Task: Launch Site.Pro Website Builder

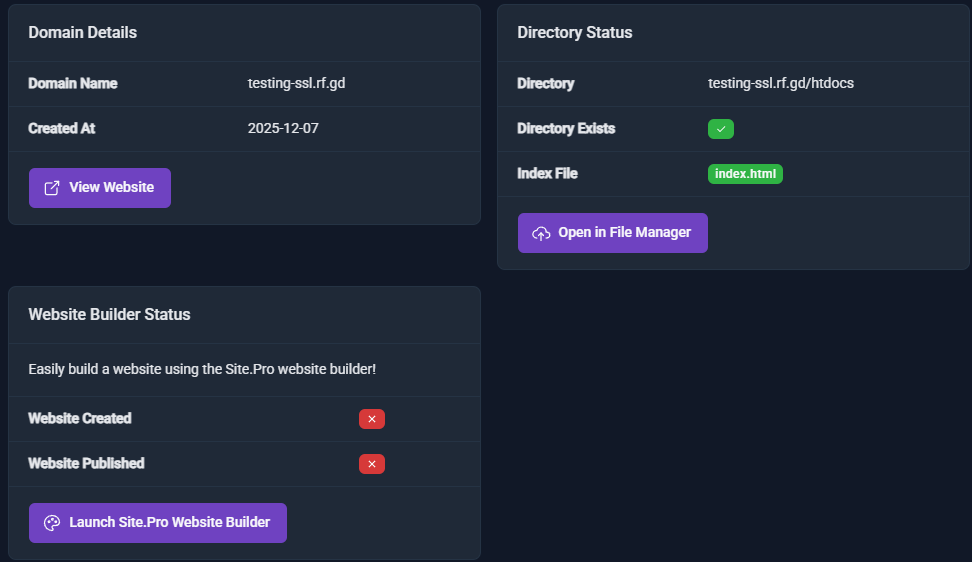Action: (158, 523)
